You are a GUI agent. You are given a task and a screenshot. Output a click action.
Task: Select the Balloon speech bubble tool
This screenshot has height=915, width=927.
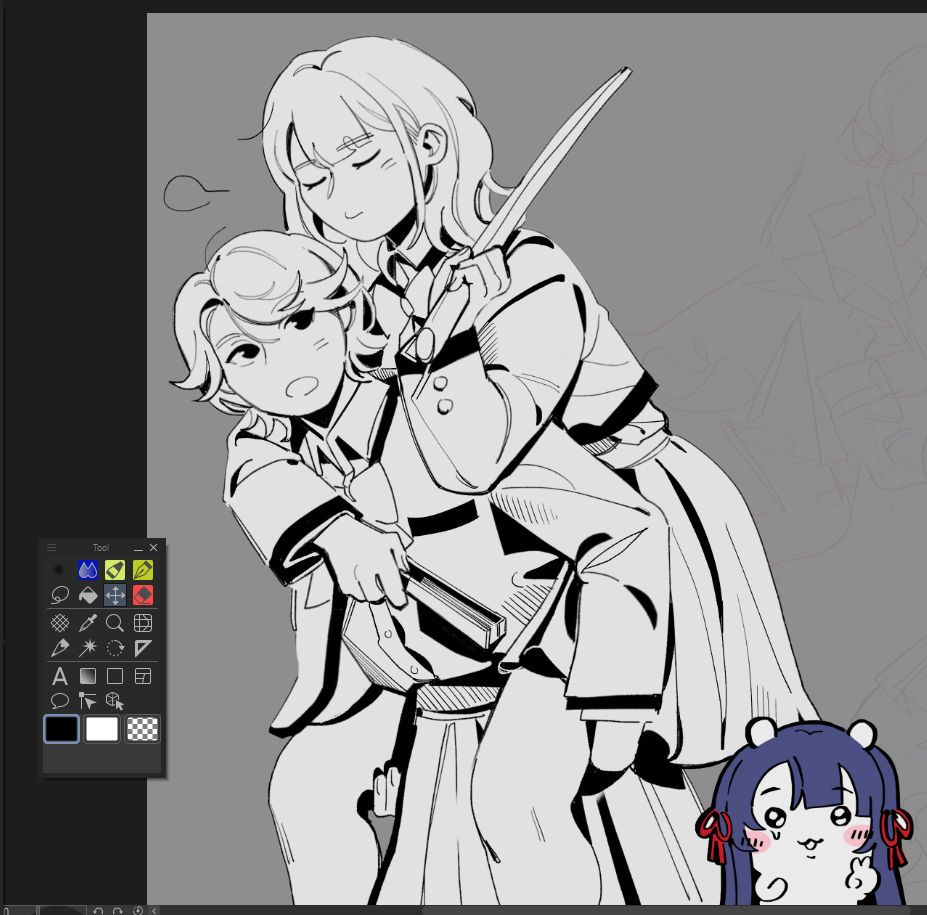(60, 701)
